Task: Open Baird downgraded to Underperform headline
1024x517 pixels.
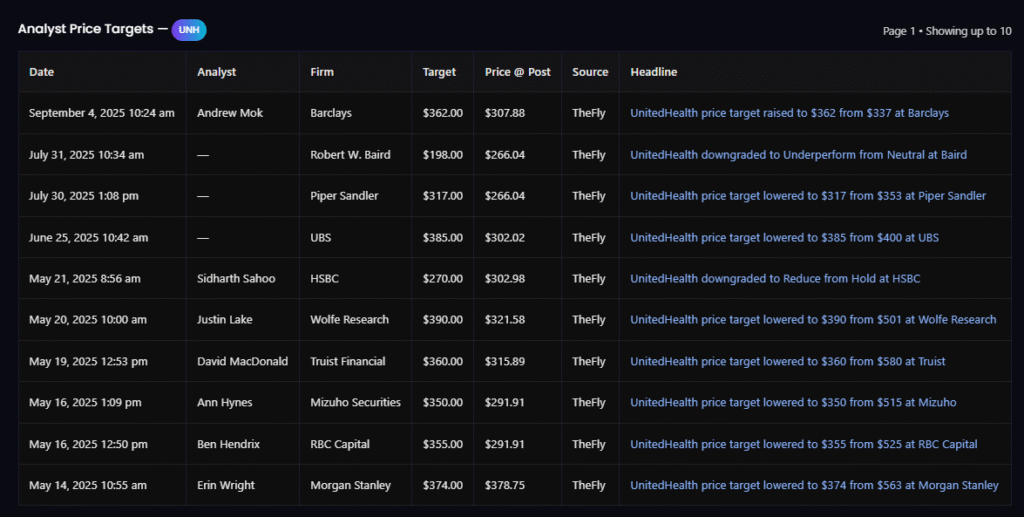Action: [798, 155]
